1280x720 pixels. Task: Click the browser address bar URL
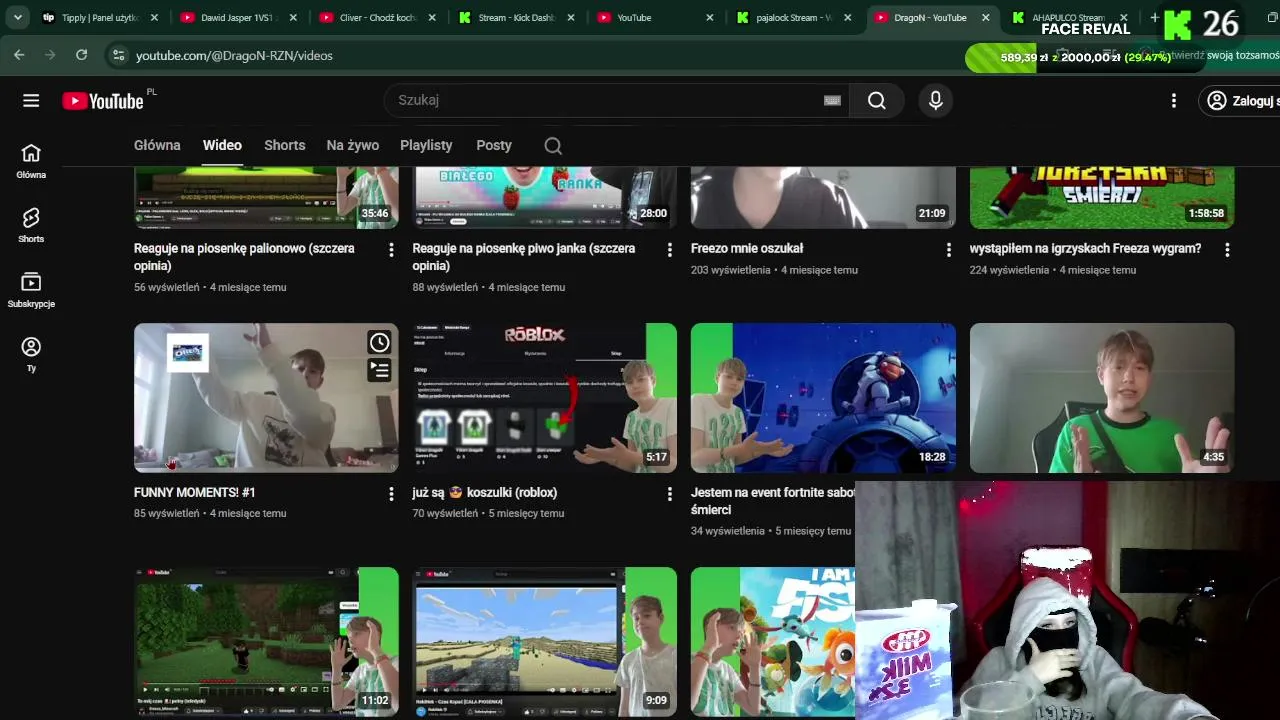(234, 55)
